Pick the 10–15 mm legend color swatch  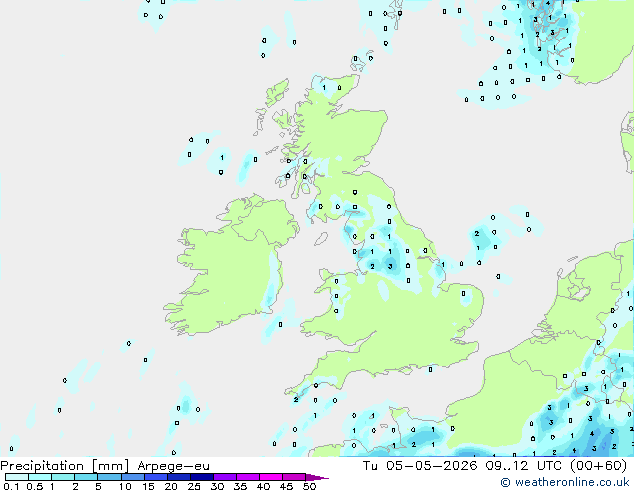click(x=132, y=477)
